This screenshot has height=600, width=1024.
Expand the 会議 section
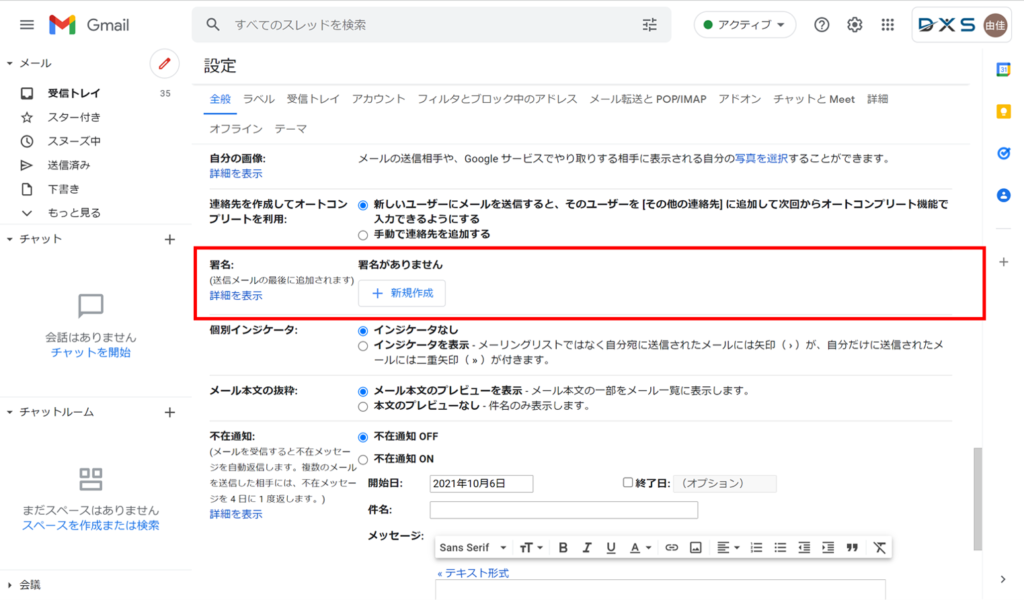click(x=10, y=585)
